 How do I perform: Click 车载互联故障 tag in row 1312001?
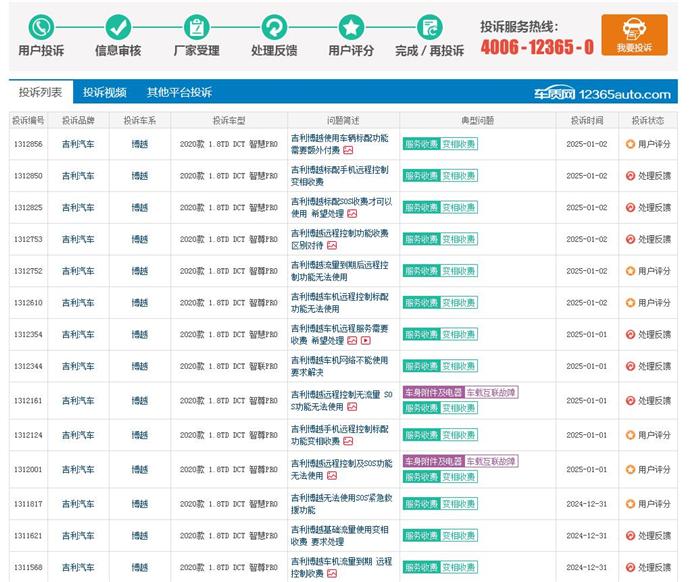click(x=491, y=461)
